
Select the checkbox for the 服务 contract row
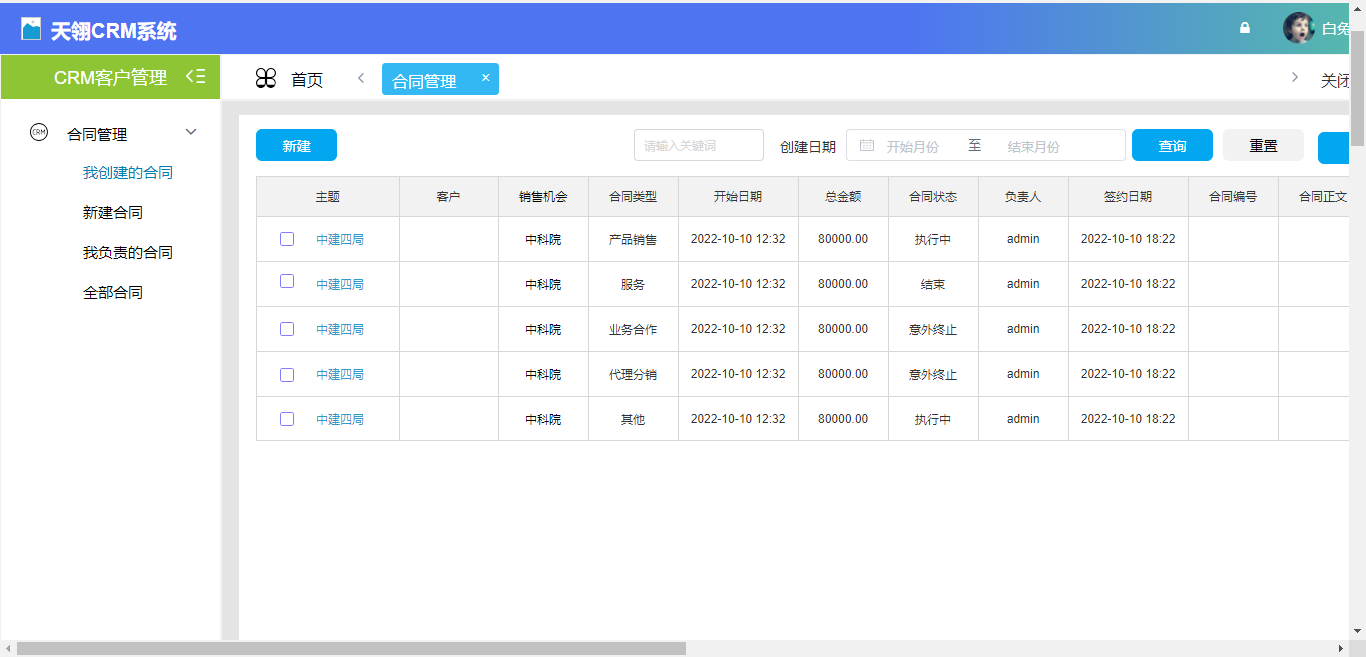pos(287,282)
